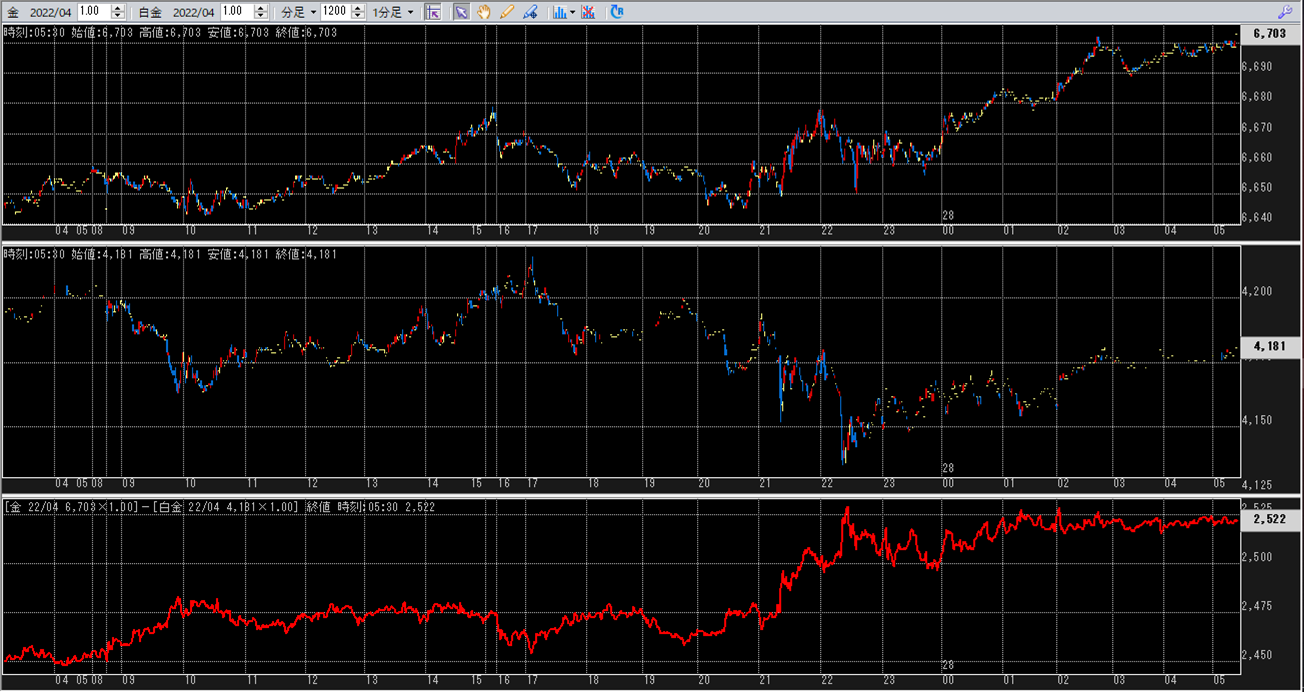Open dropdown arrow beside bar chart icon
The width and height of the screenshot is (1304, 692).
[x=572, y=12]
